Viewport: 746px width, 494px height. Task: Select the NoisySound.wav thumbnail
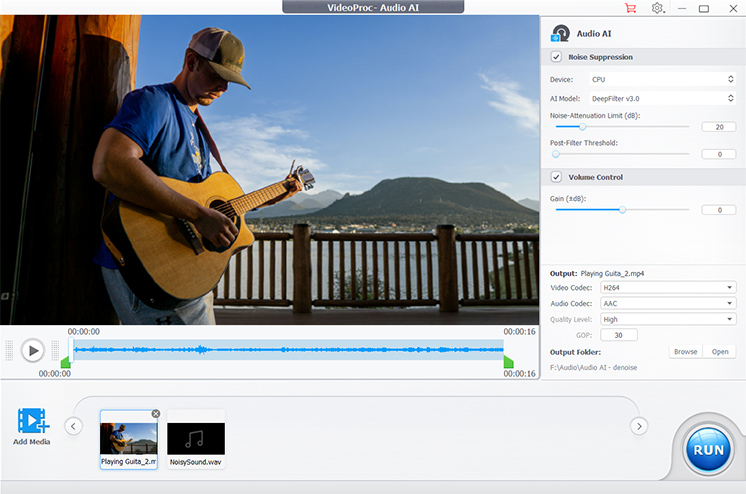click(196, 438)
